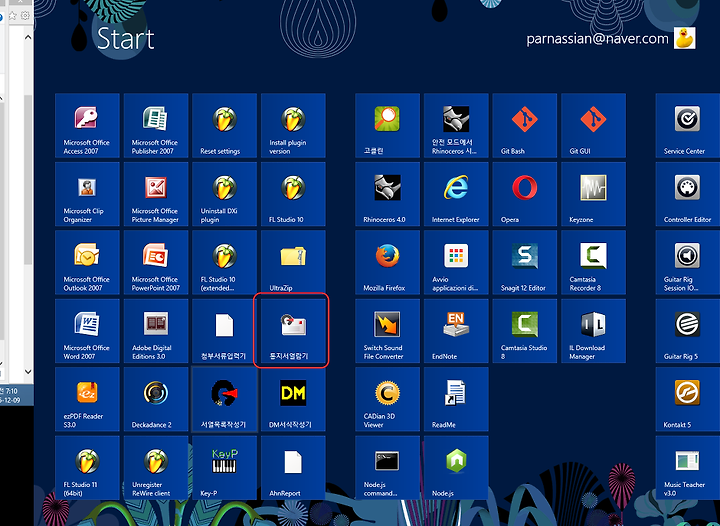720x526 pixels.
Task: Click the gear settings icon in left window
Action: pos(25,16)
